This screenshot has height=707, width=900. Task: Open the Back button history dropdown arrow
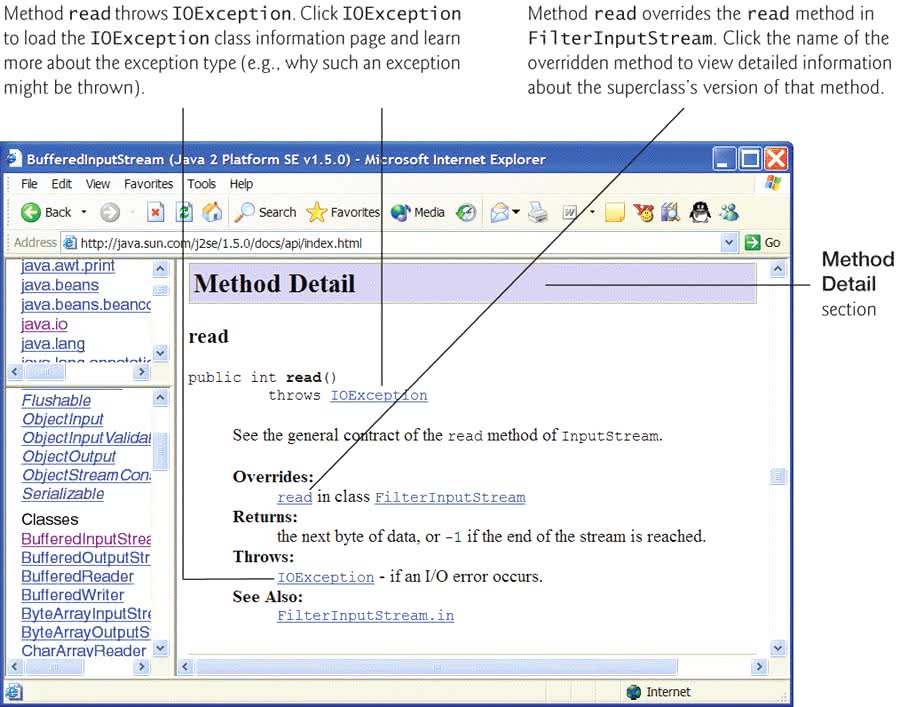(x=84, y=212)
